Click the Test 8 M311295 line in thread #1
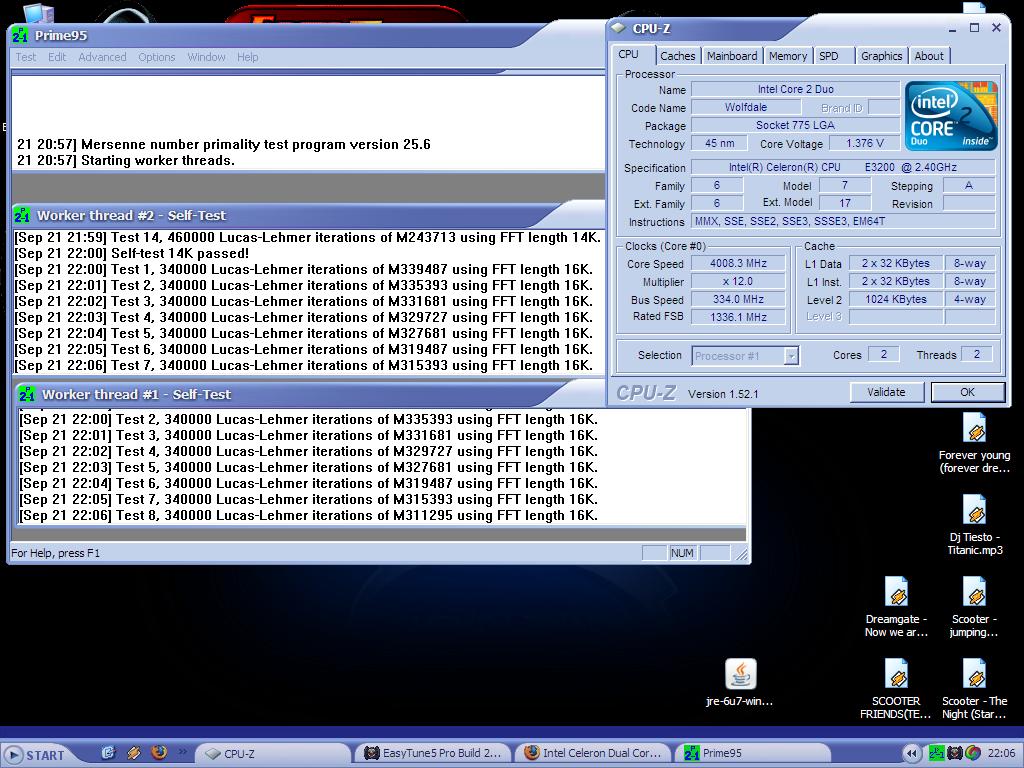The image size is (1024, 768). 308,515
